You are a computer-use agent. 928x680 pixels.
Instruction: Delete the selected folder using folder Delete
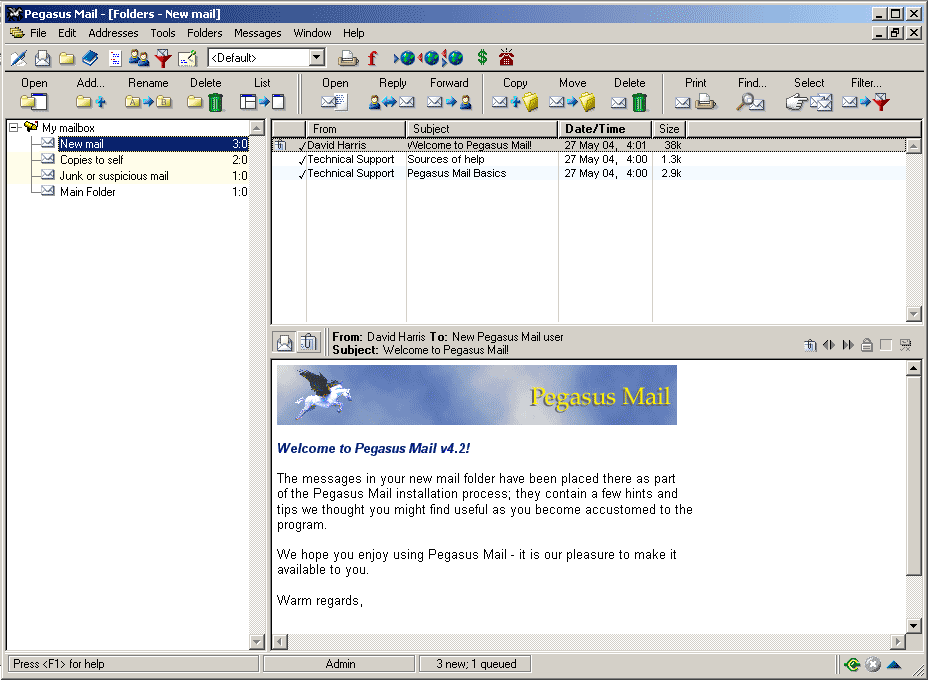click(x=205, y=94)
